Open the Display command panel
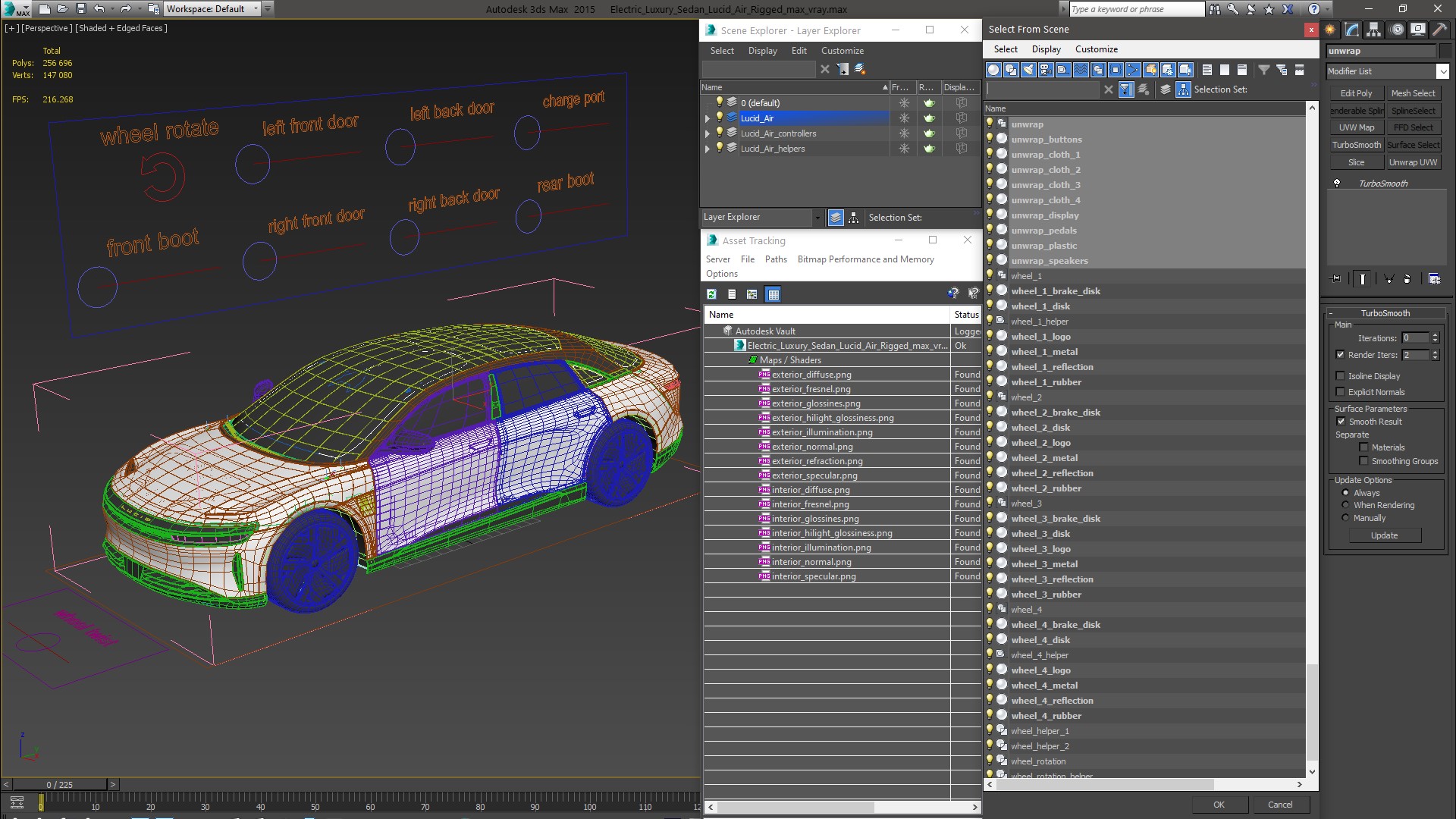This screenshot has width=1456, height=819. point(1417,30)
